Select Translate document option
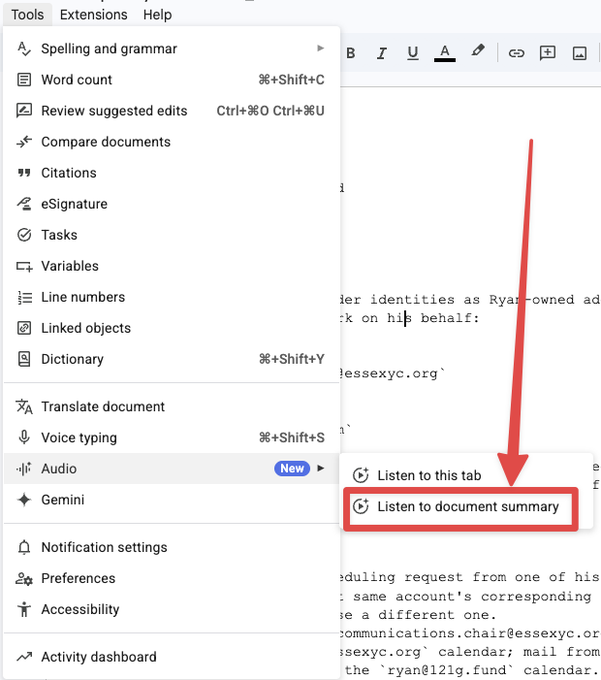Viewport: 601px width, 680px height. click(103, 407)
